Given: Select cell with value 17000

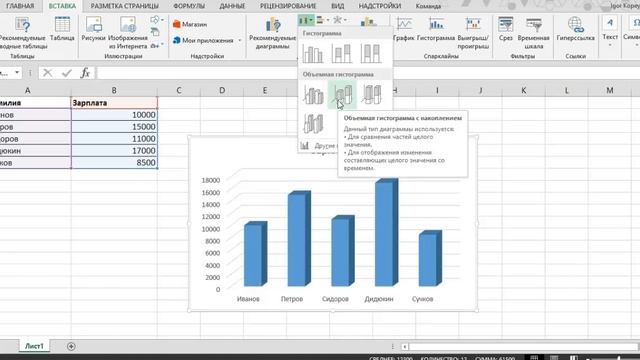Looking at the screenshot, I should pos(114,151).
